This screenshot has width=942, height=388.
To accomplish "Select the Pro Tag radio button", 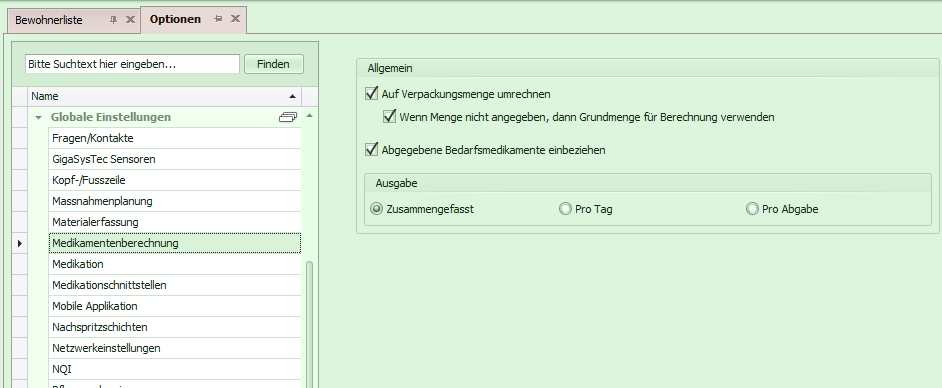I will (x=565, y=209).
